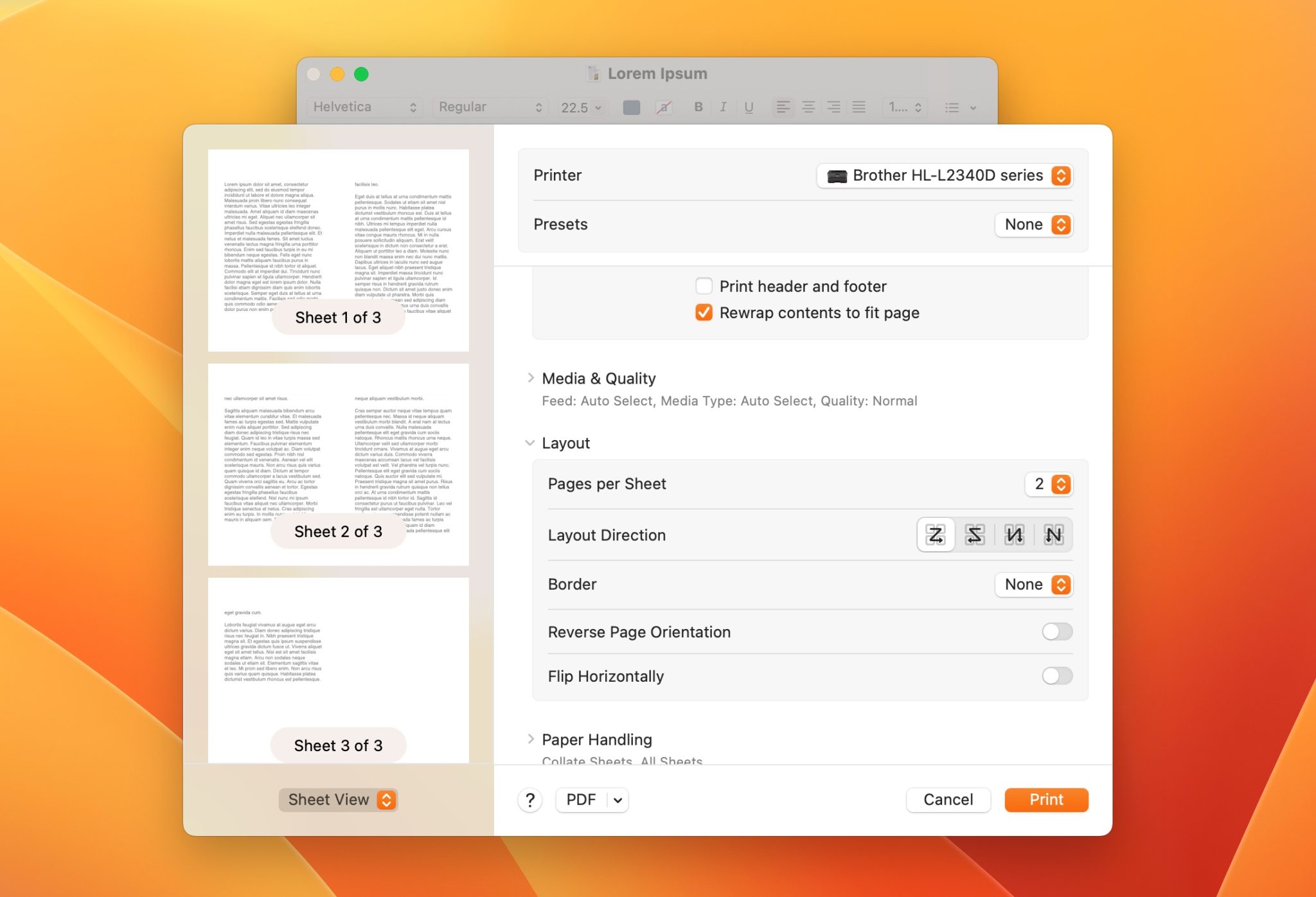Open the Border dropdown

coord(1033,584)
